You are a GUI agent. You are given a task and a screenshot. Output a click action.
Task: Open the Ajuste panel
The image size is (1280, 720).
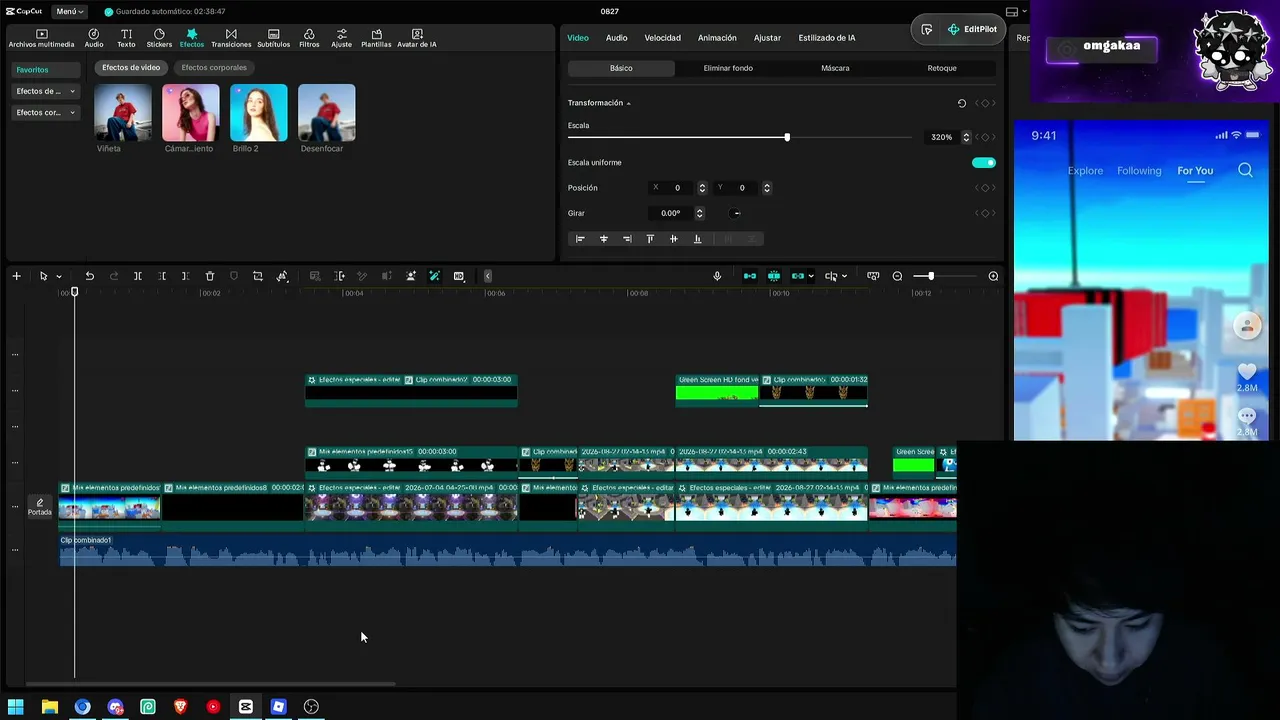(341, 38)
